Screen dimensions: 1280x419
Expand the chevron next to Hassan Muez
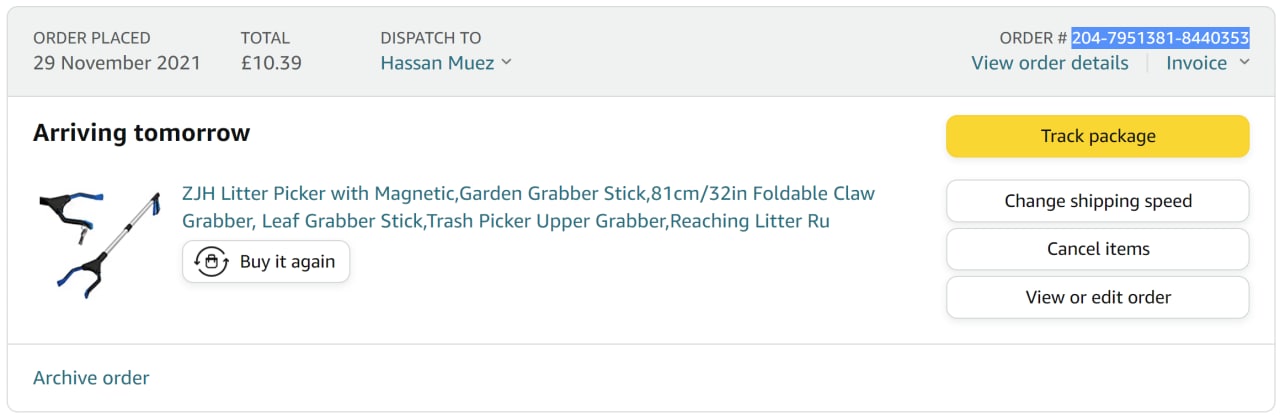[x=506, y=63]
